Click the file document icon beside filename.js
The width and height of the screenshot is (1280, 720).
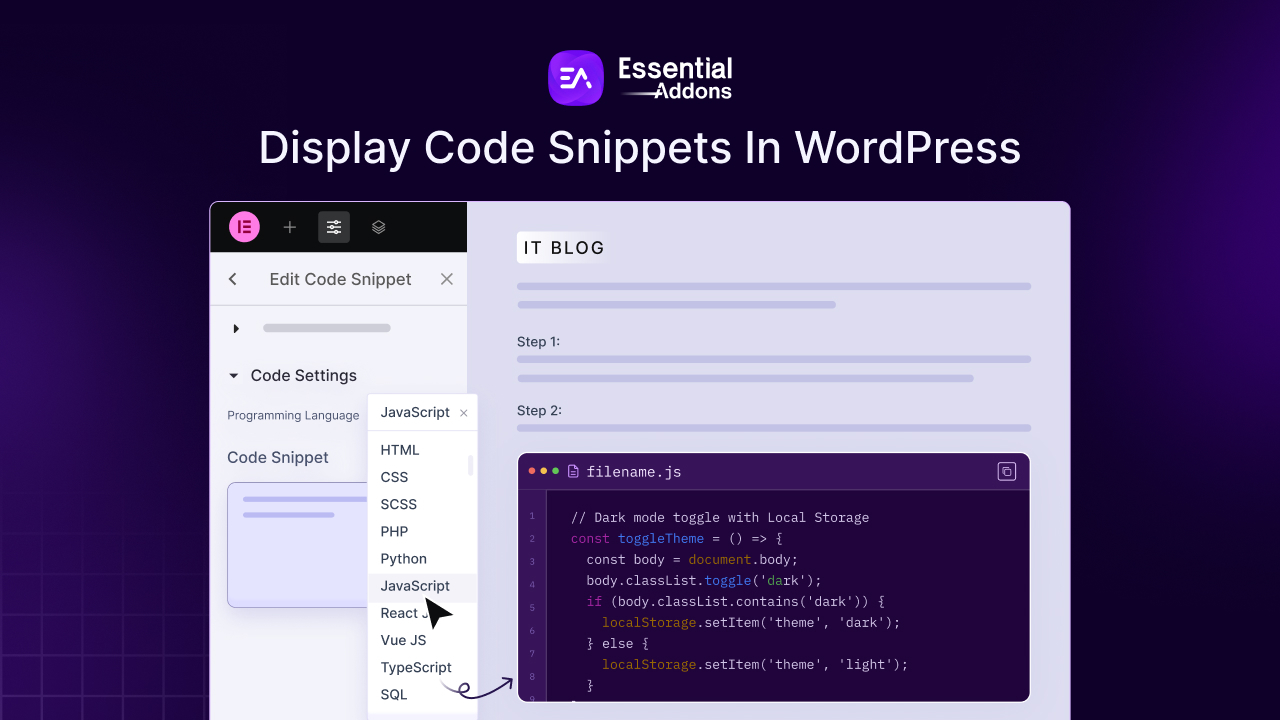[574, 471]
